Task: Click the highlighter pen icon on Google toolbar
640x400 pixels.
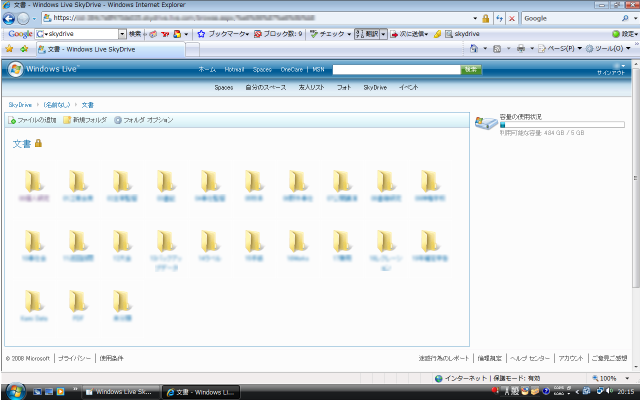Action: (x=437, y=34)
